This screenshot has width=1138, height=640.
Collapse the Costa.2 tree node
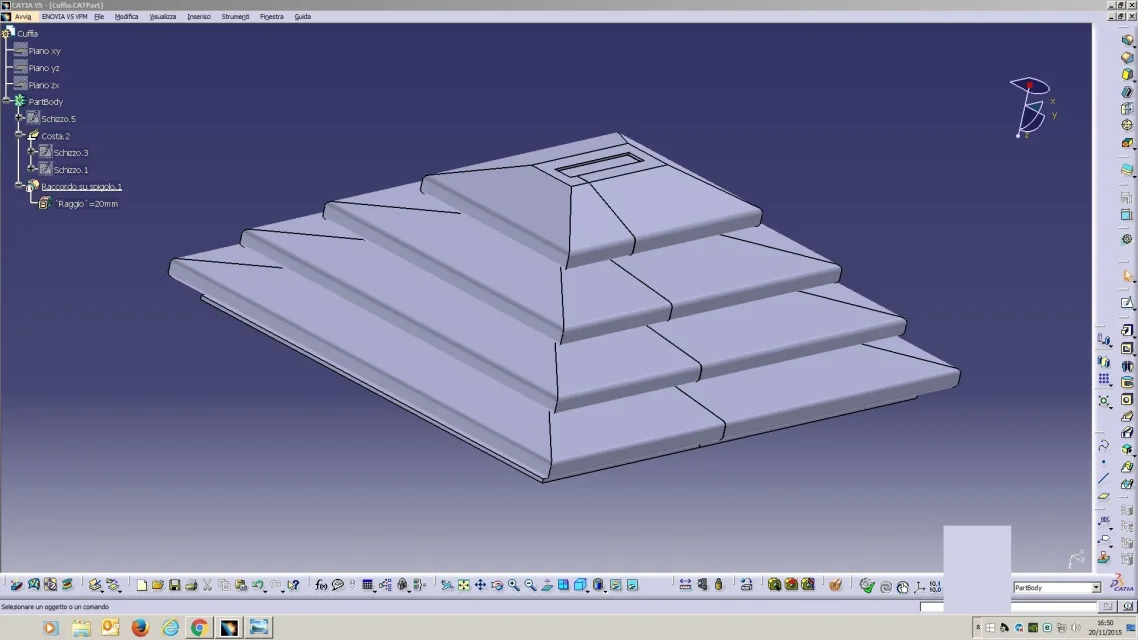(19, 136)
